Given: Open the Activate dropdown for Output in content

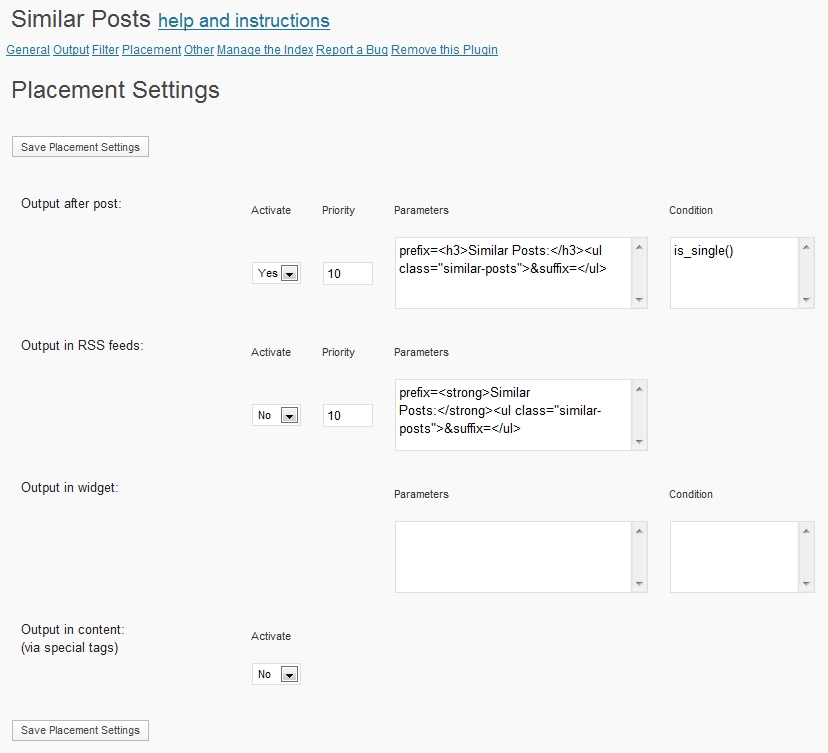Looking at the screenshot, I should pyautogui.click(x=276, y=675).
